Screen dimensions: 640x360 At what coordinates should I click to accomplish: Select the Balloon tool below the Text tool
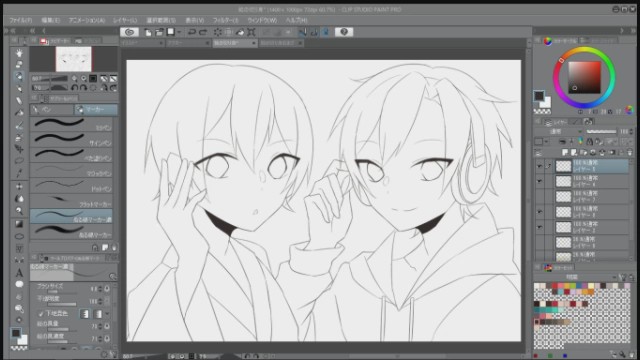pos(19,284)
